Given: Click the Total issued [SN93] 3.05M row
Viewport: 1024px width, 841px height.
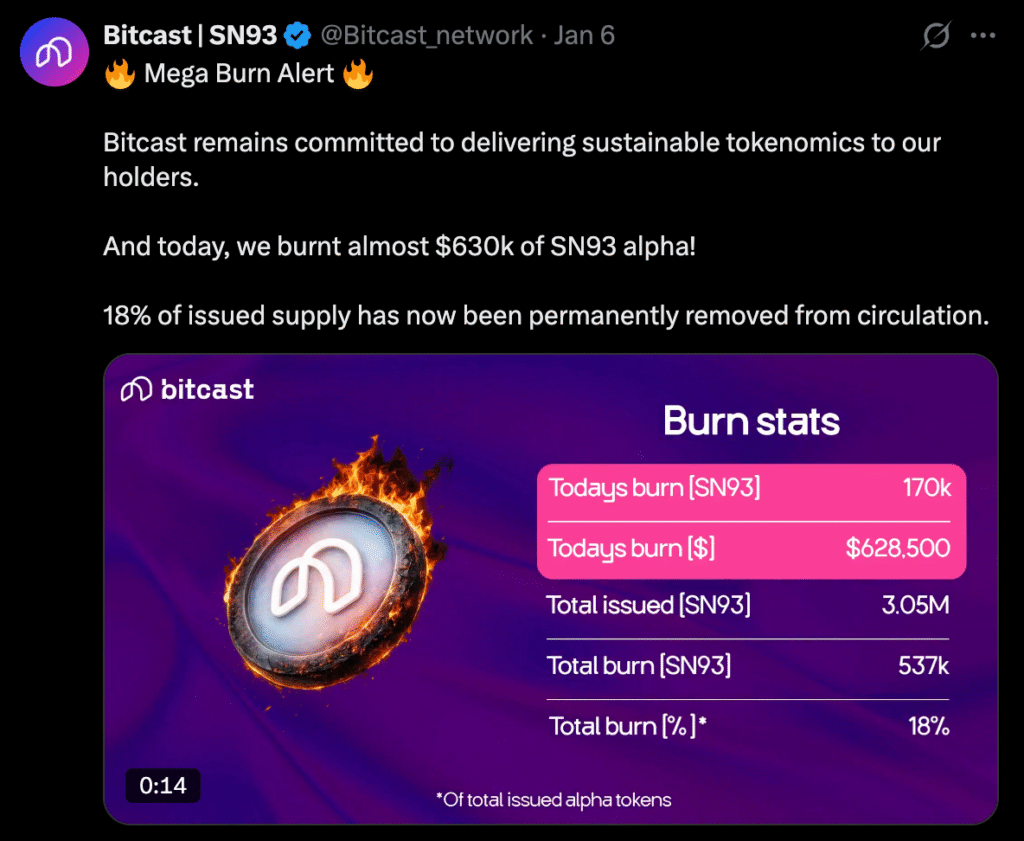Looking at the screenshot, I should (749, 605).
